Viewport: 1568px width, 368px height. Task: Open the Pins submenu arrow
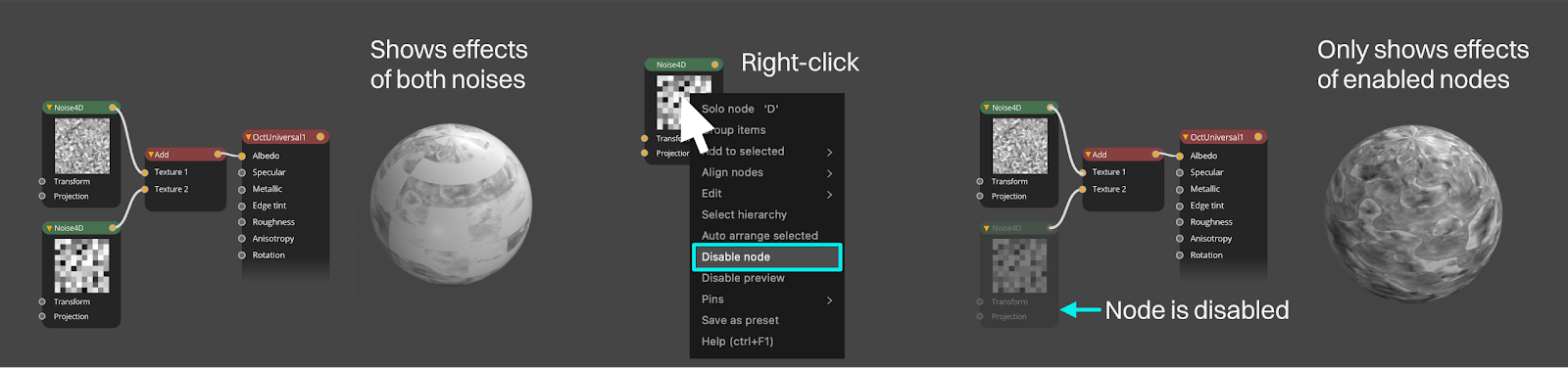click(x=829, y=299)
